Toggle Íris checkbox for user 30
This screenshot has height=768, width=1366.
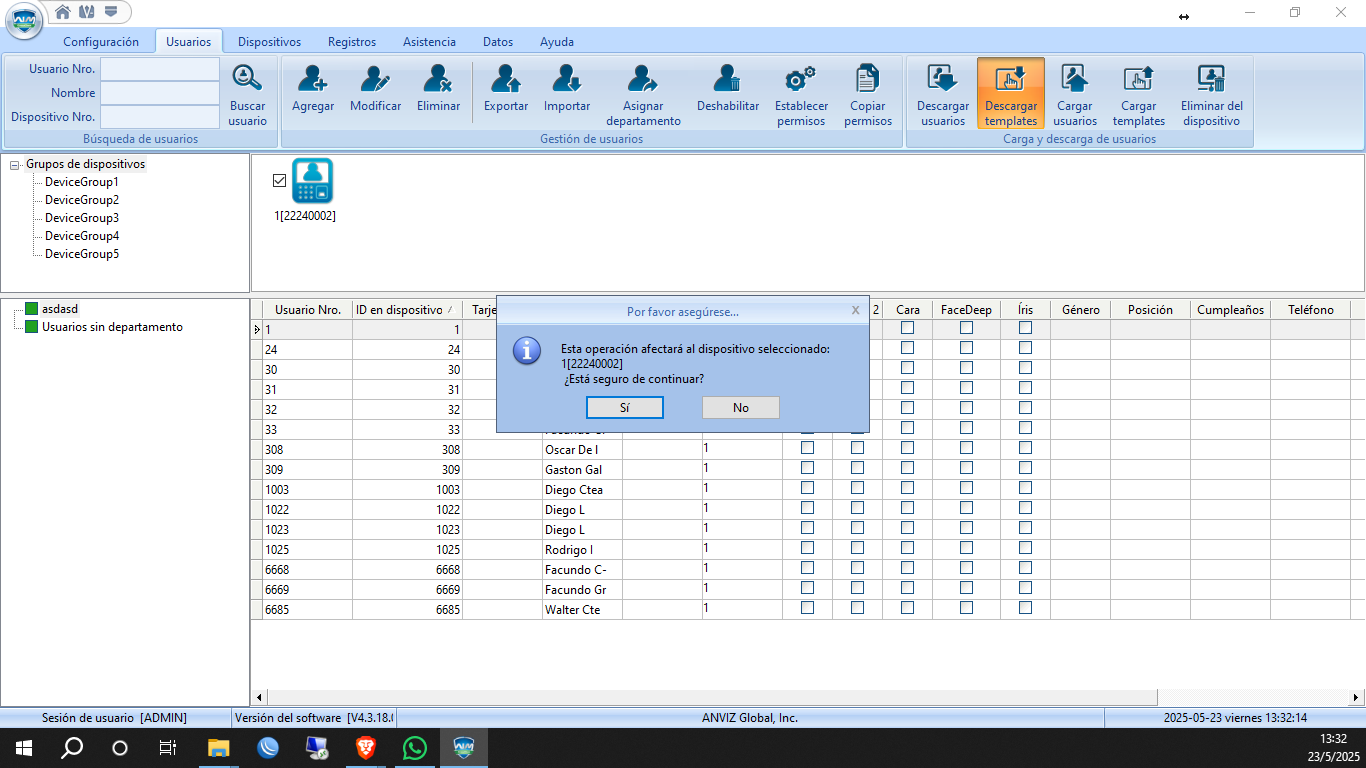click(x=1025, y=368)
